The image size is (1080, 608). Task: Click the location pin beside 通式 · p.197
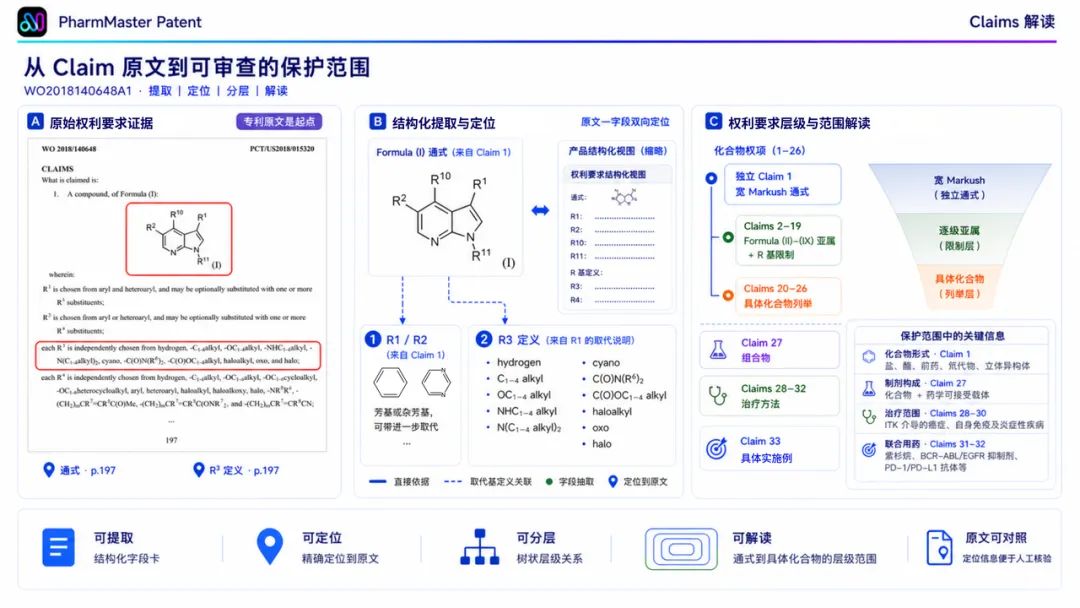[49, 470]
